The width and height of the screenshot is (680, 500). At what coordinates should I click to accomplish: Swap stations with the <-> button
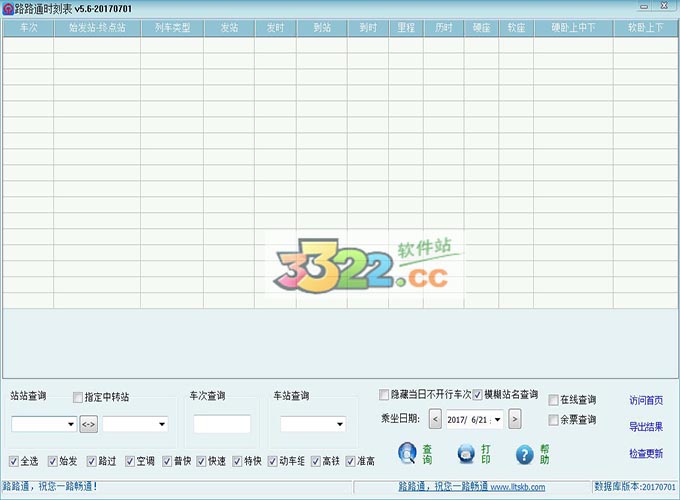[x=88, y=424]
